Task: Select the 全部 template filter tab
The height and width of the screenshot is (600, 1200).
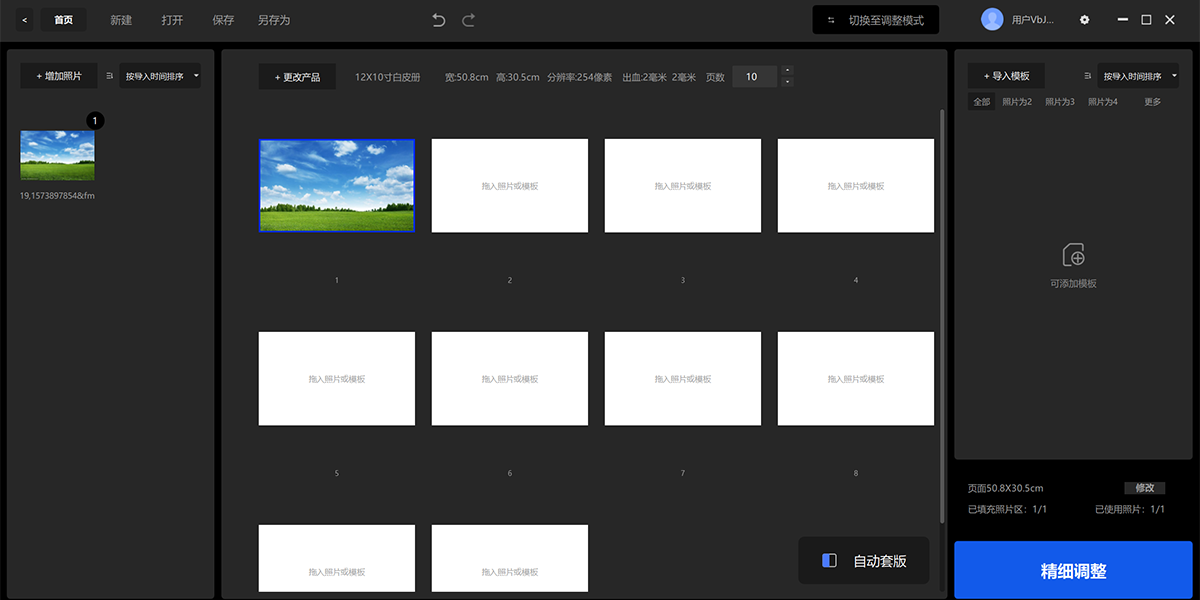Action: [x=981, y=102]
